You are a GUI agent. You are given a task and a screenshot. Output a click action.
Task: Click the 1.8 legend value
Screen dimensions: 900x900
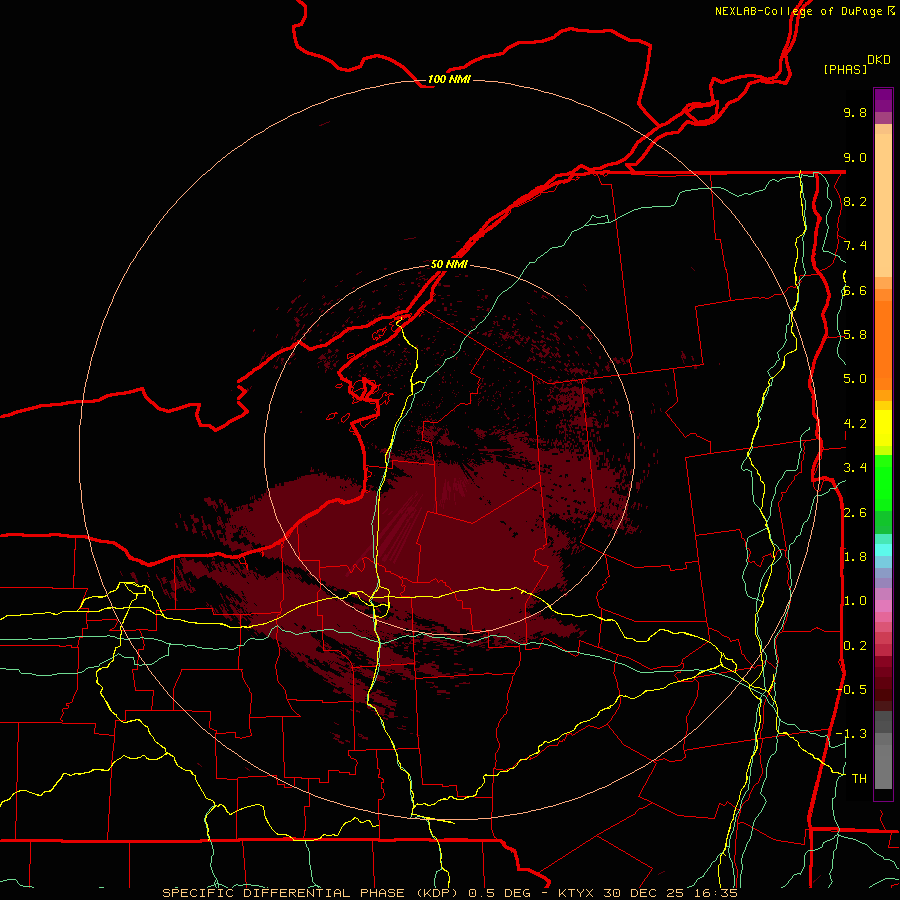pos(855,557)
